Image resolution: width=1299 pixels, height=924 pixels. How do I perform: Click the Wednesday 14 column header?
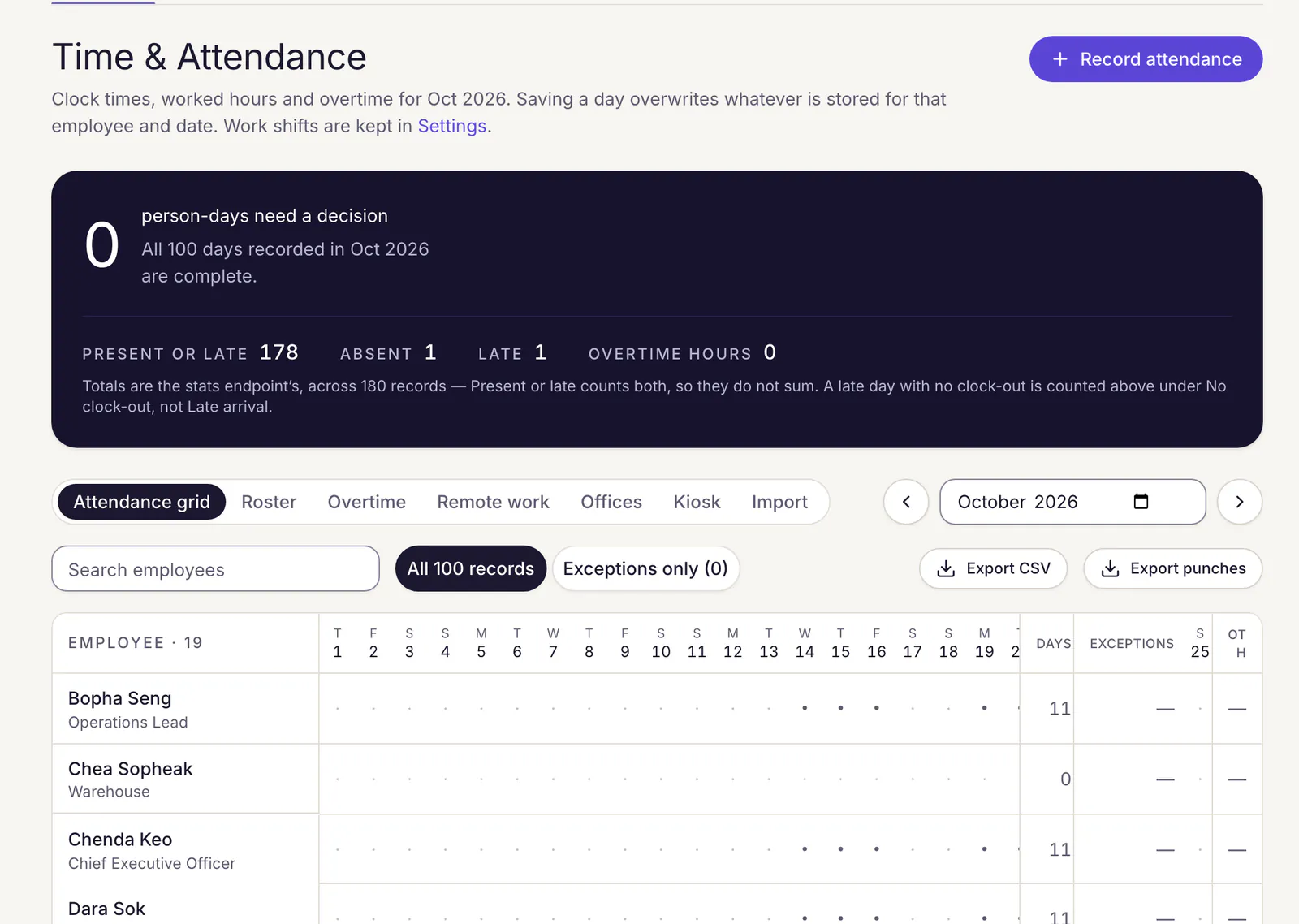pos(805,643)
